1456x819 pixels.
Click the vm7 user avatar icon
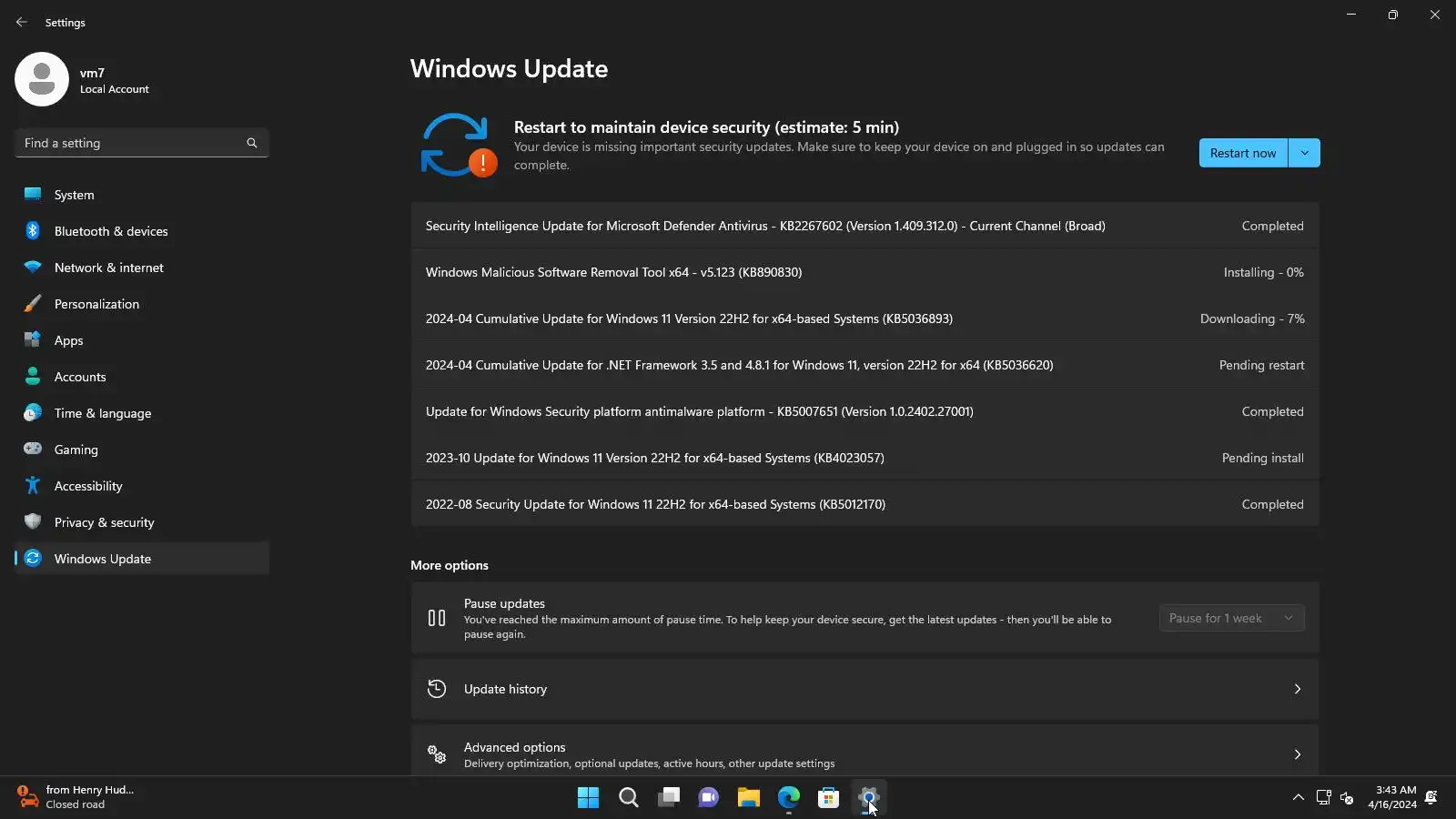[42, 79]
